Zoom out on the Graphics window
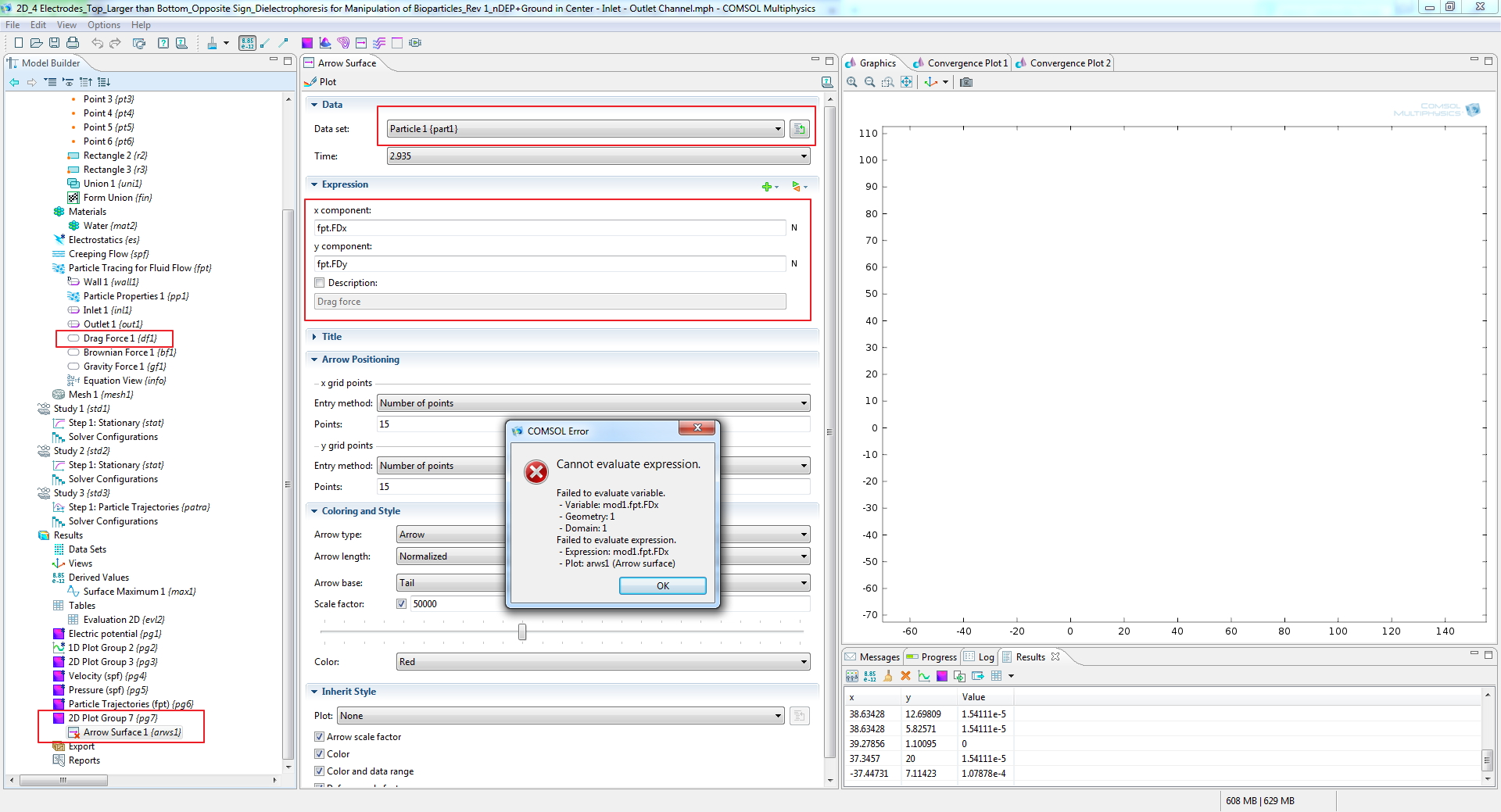The image size is (1501, 812). [869, 82]
